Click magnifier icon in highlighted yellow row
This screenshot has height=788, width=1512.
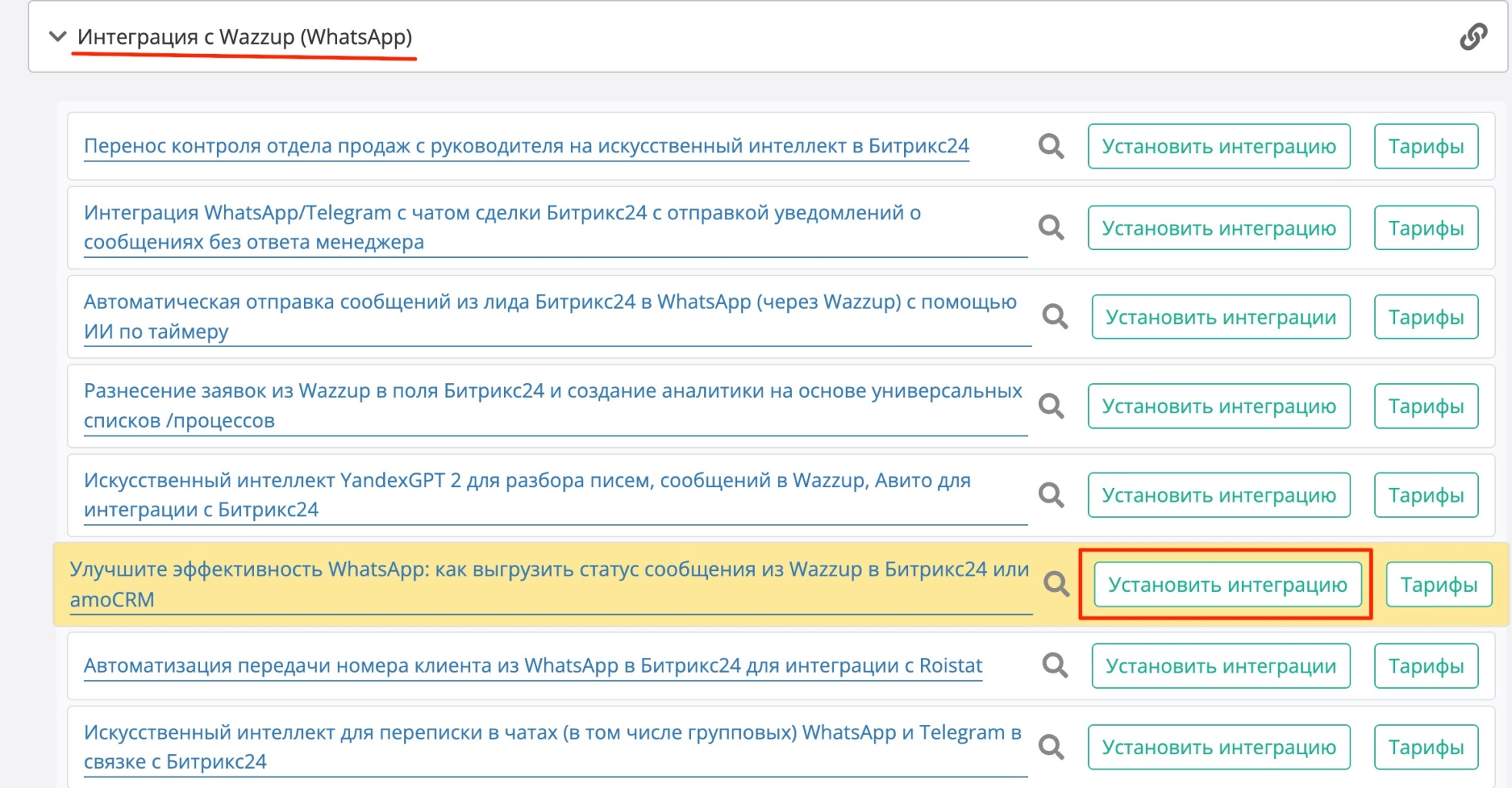click(x=1056, y=584)
